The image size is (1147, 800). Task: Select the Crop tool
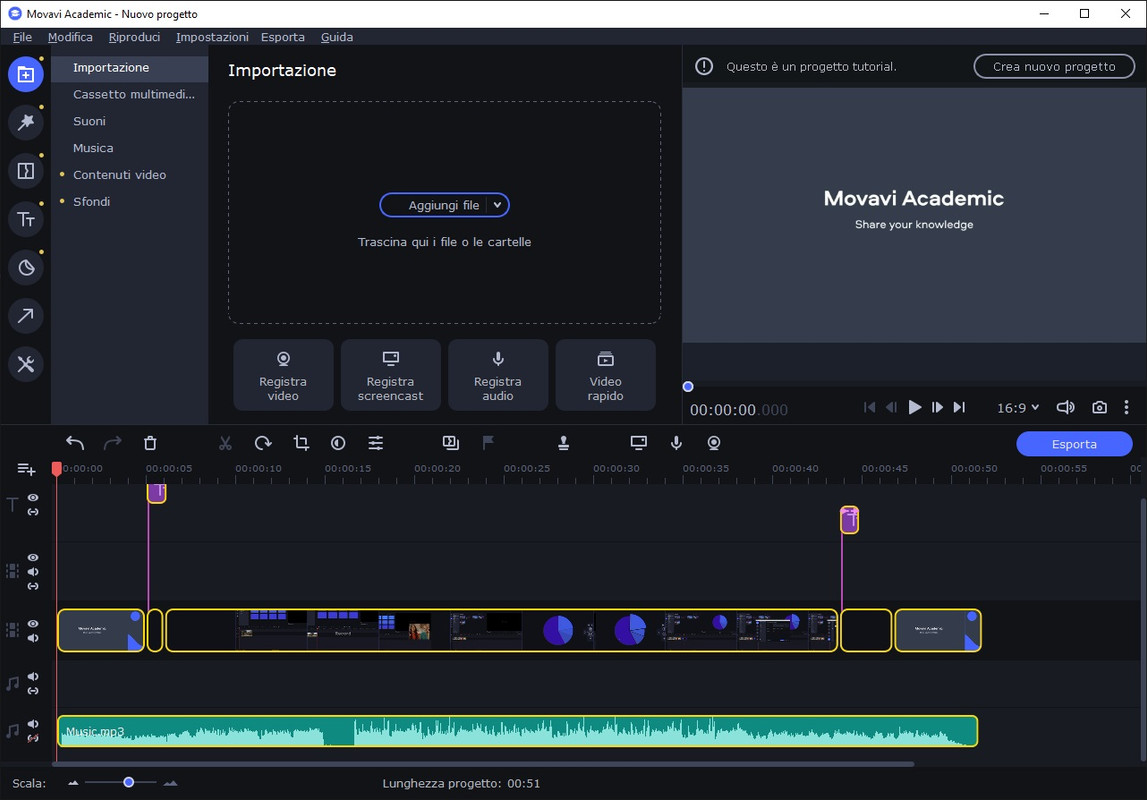301,443
